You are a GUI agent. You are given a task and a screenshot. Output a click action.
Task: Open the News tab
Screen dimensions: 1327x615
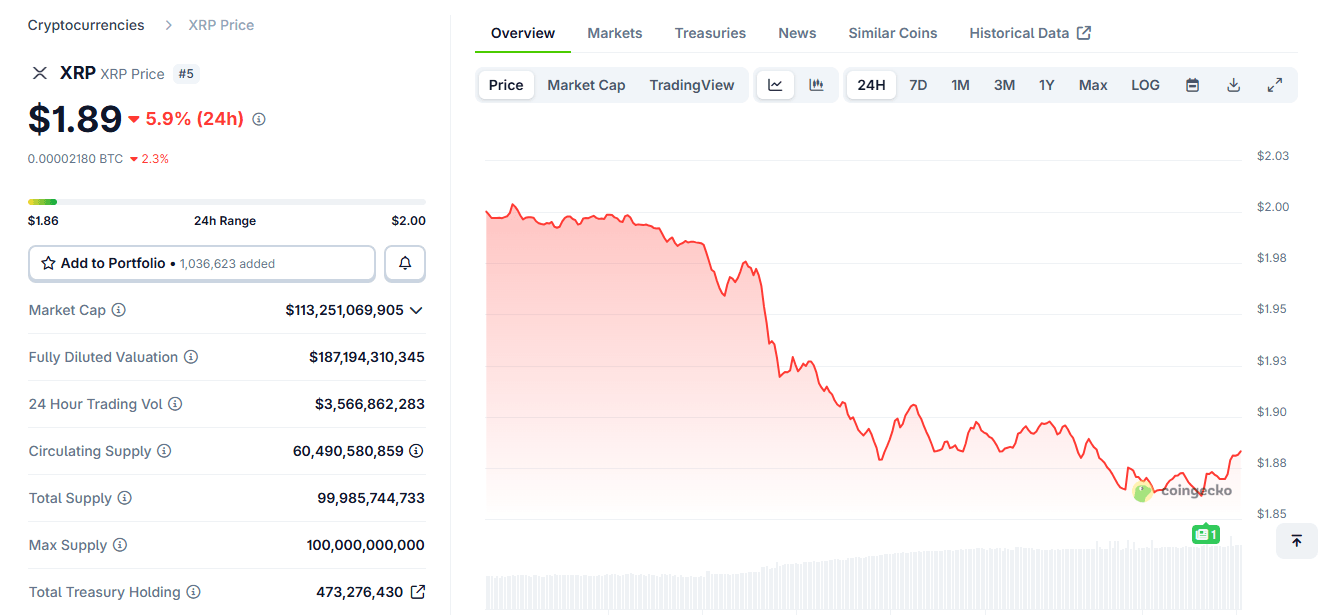coord(797,32)
